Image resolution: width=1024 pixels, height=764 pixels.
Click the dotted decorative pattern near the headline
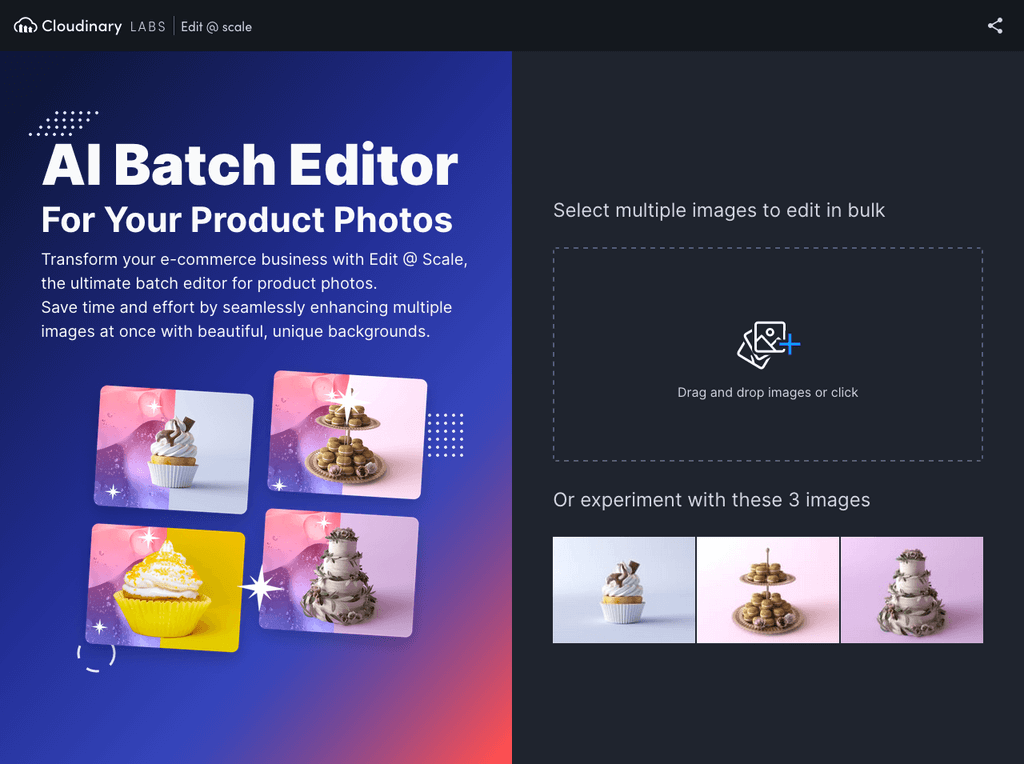pyautogui.click(x=64, y=122)
